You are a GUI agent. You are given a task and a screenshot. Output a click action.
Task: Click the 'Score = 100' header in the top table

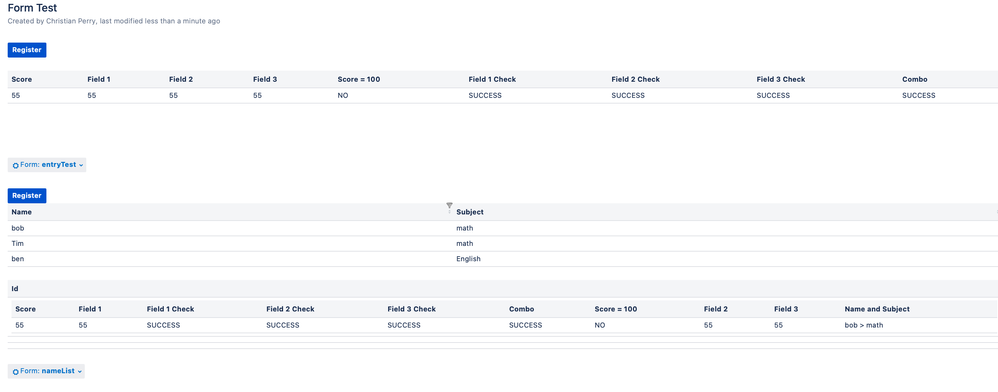tap(358, 80)
